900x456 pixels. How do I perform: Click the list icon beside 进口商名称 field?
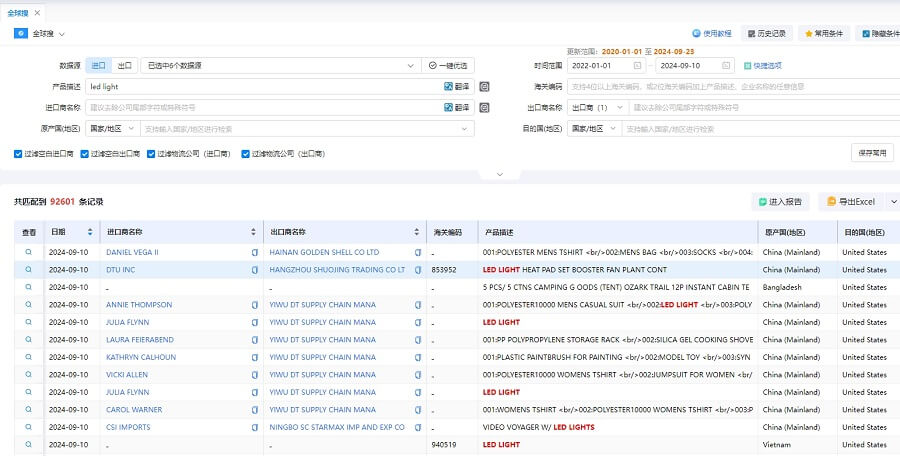(x=484, y=107)
